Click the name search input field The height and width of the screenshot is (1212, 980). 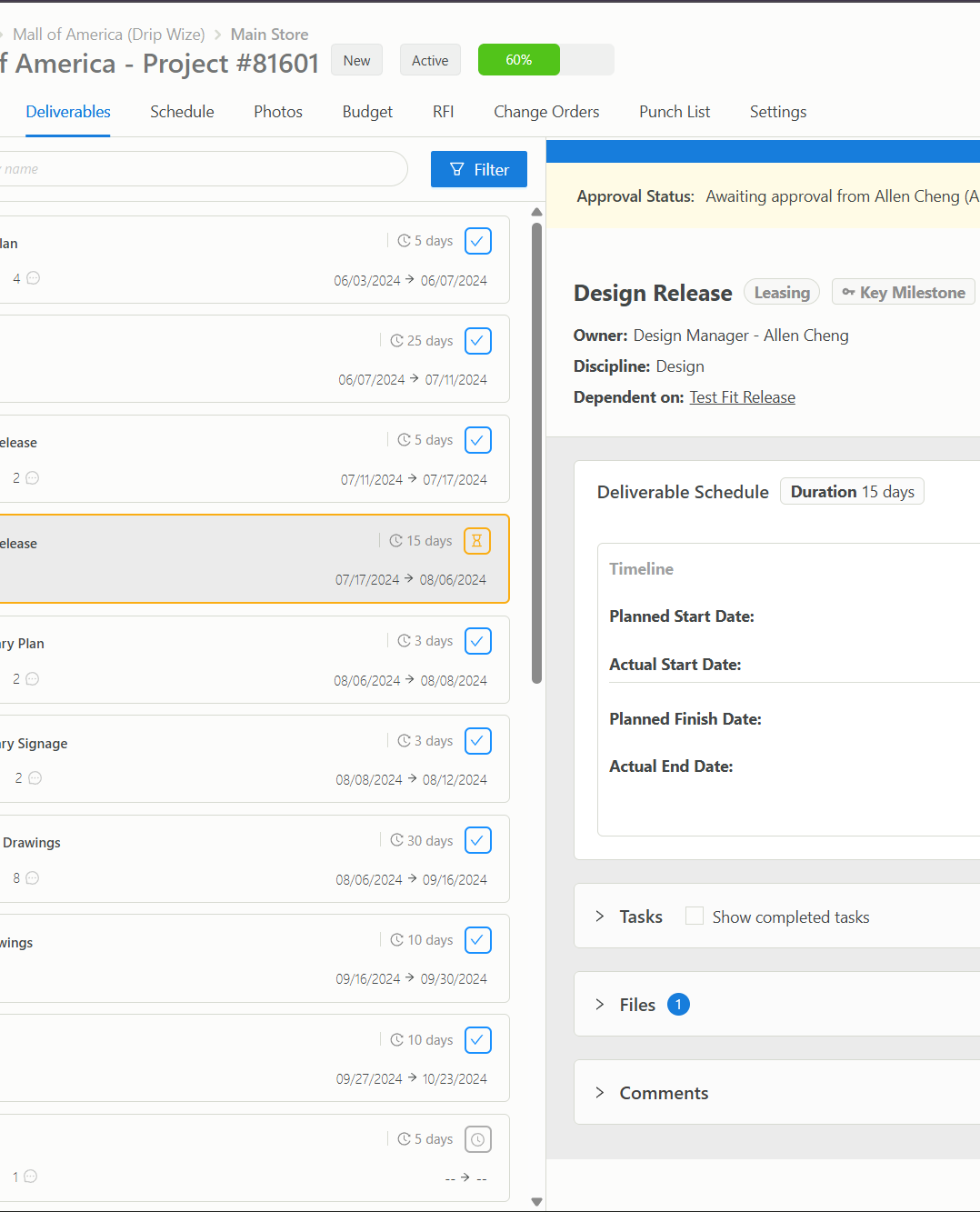pyautogui.click(x=202, y=169)
